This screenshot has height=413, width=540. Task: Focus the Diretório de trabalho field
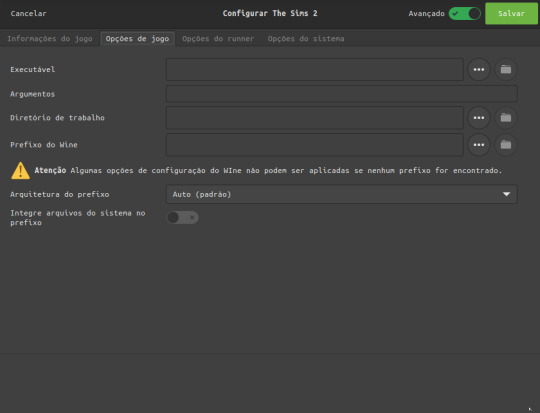coord(315,118)
